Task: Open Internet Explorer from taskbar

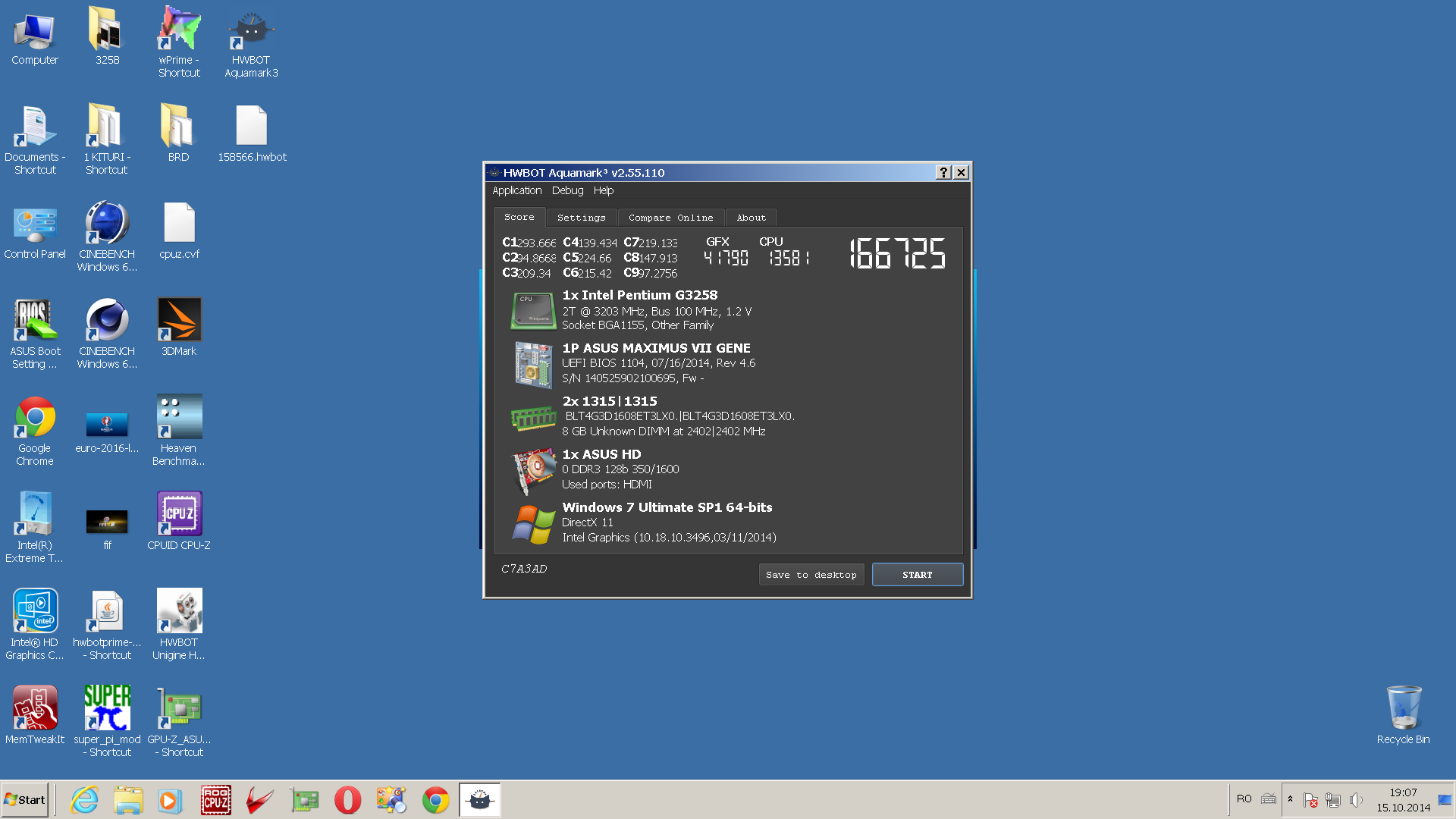Action: click(84, 800)
